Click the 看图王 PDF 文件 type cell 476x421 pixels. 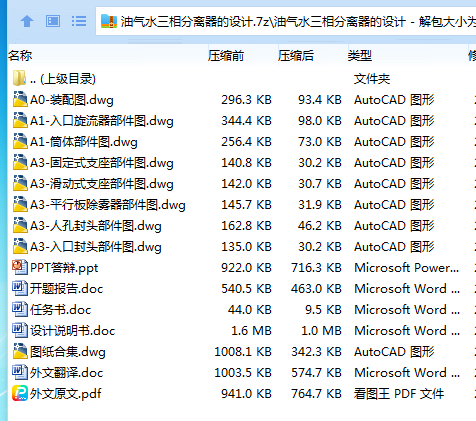point(399,394)
